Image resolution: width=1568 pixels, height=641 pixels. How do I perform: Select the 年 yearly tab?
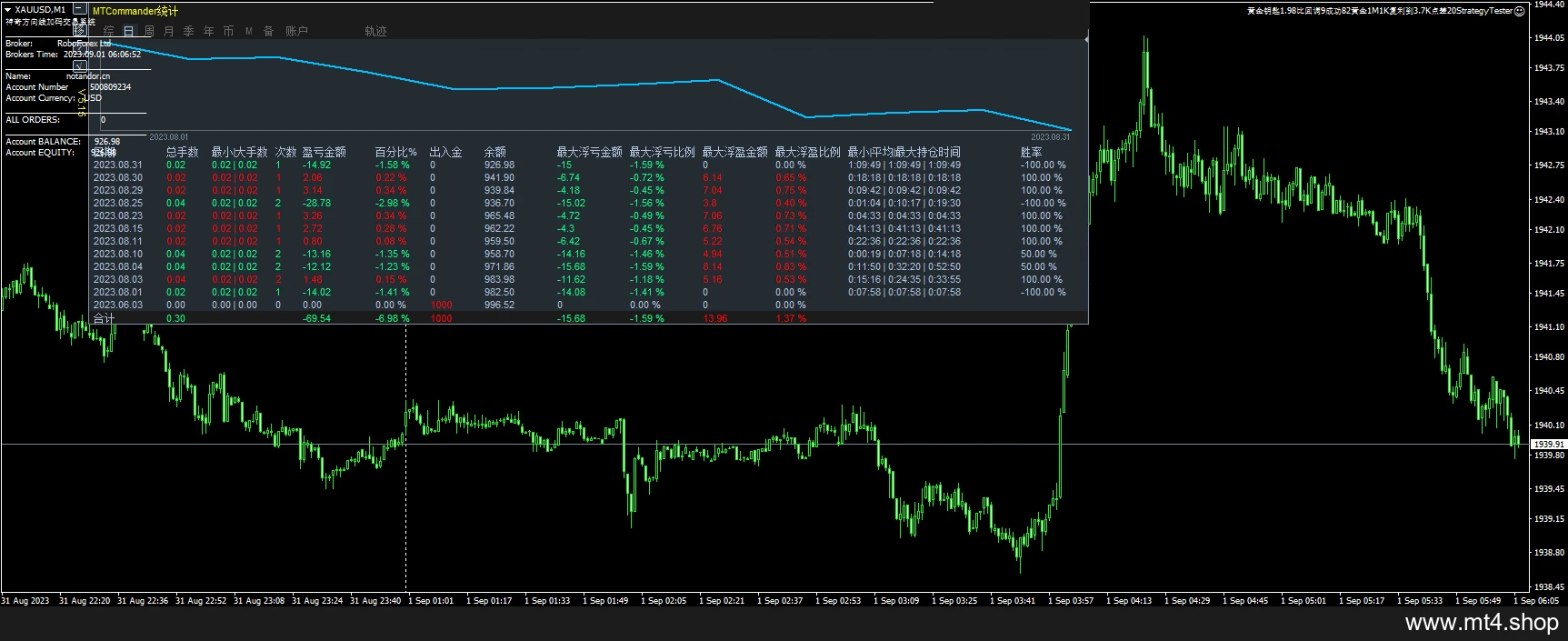(x=208, y=31)
